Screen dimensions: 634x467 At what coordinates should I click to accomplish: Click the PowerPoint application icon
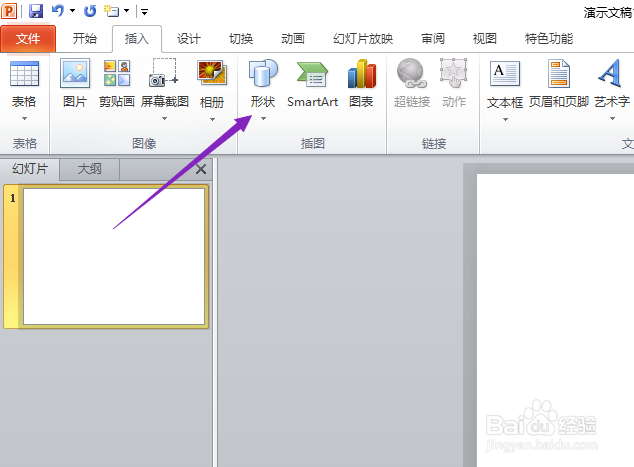coord(9,11)
